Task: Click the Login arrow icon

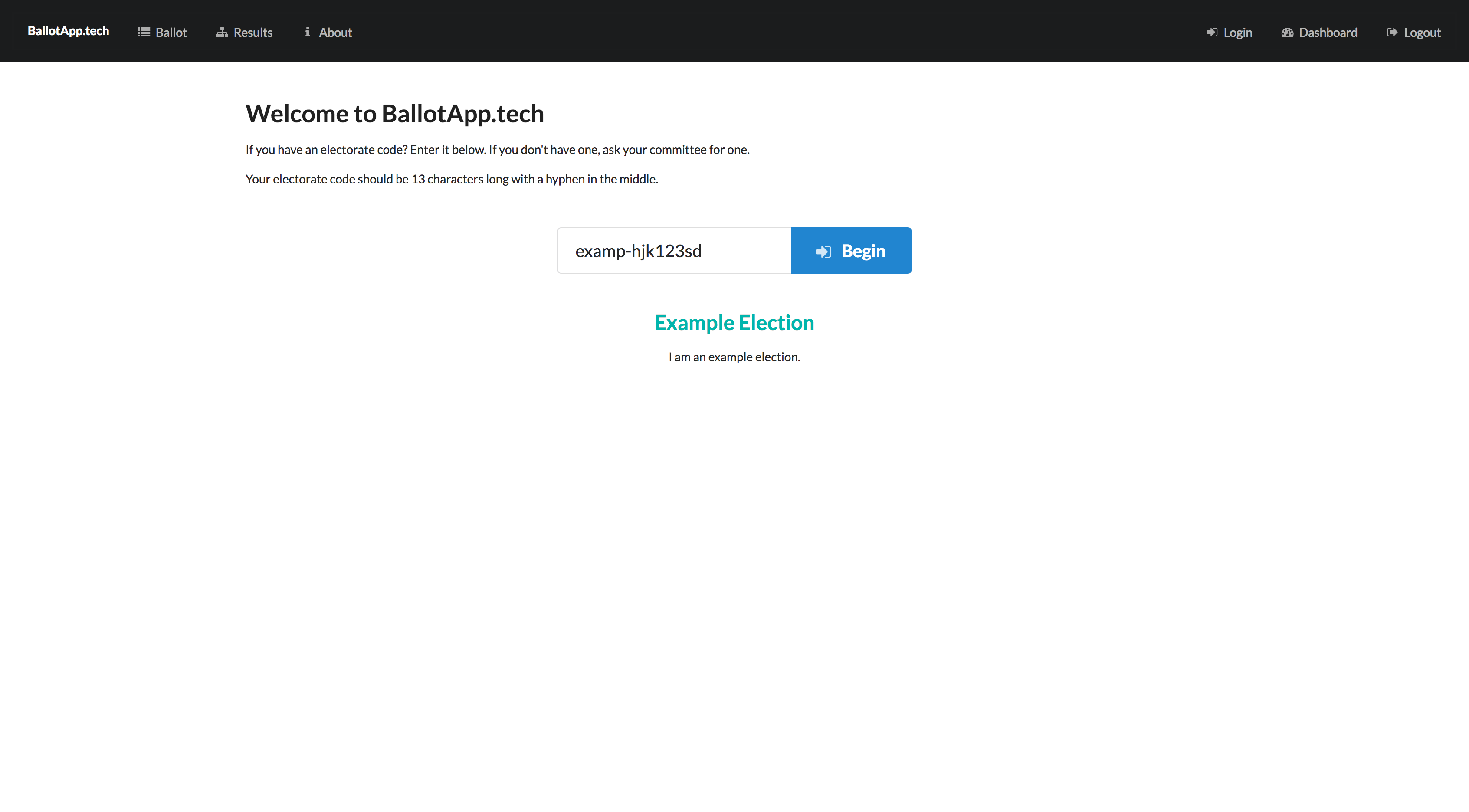Action: tap(1212, 33)
